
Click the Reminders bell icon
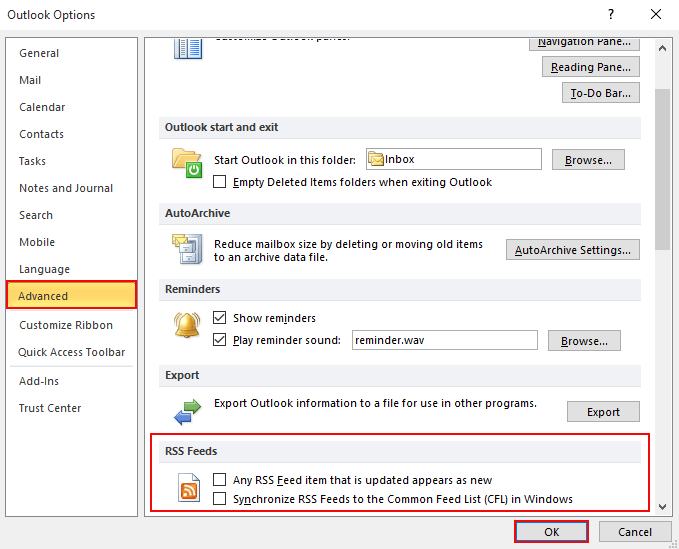pyautogui.click(x=187, y=325)
